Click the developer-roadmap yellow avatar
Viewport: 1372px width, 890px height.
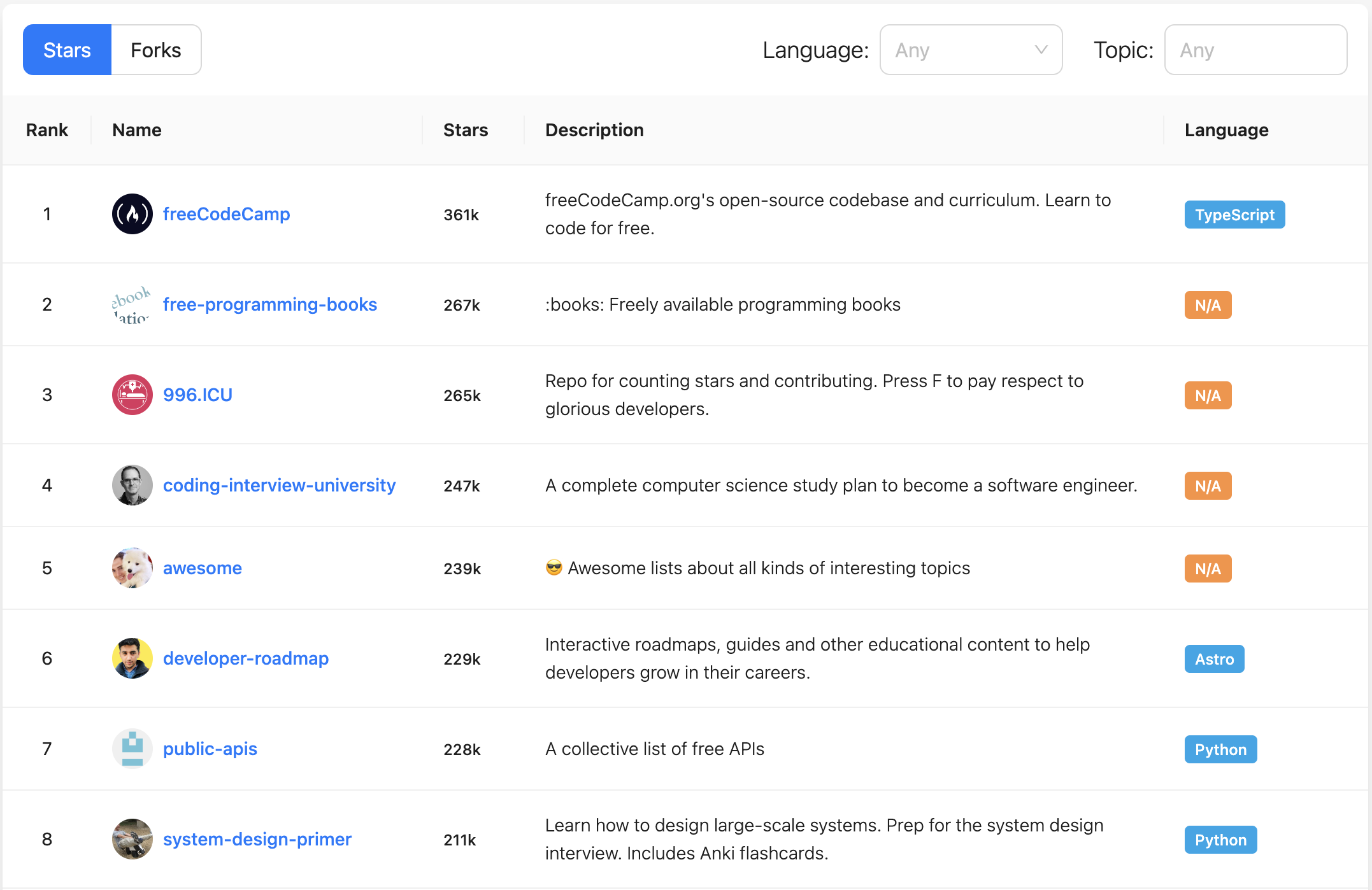point(132,658)
